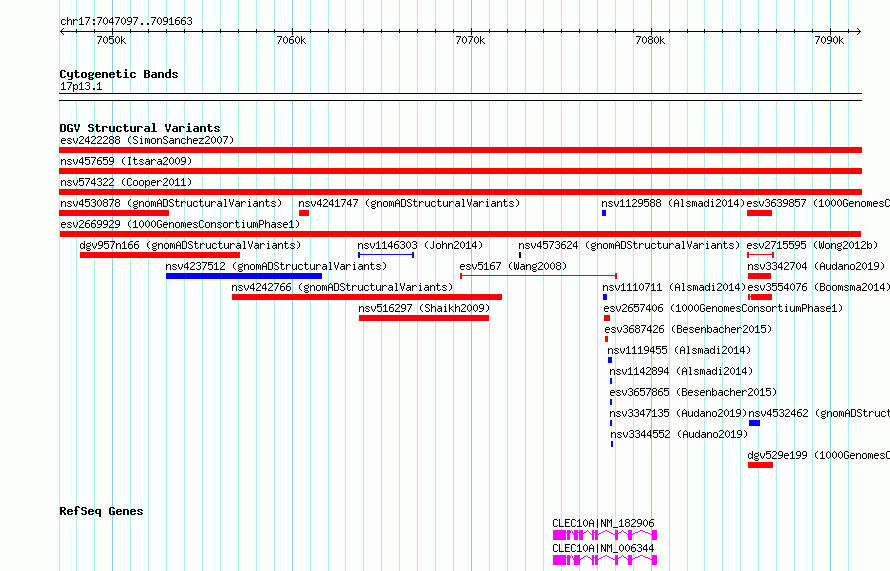Select the nsv516297 (Shaikh2009) red bar

(x=423, y=318)
